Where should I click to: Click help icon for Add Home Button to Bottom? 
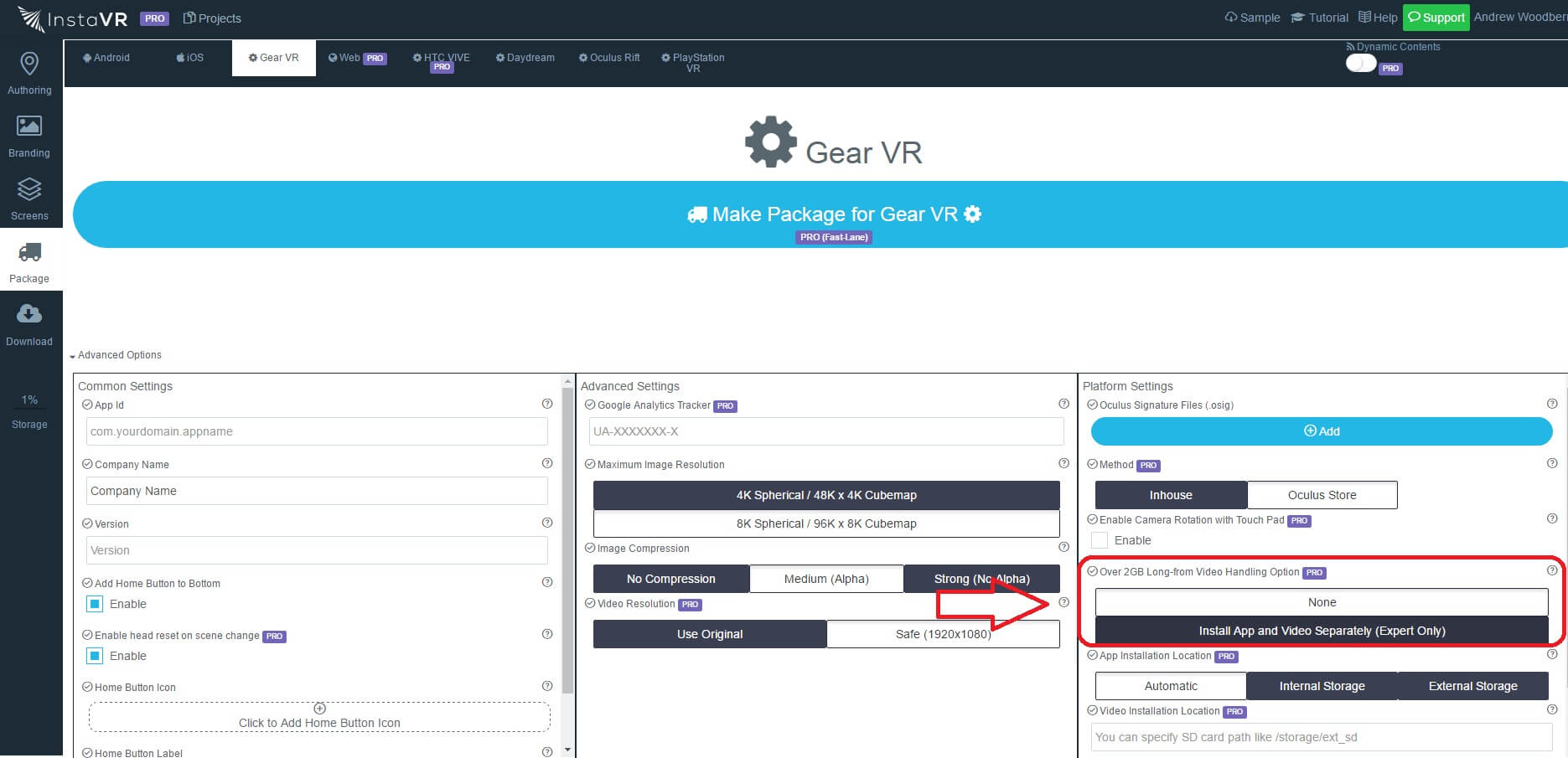pyautogui.click(x=547, y=582)
